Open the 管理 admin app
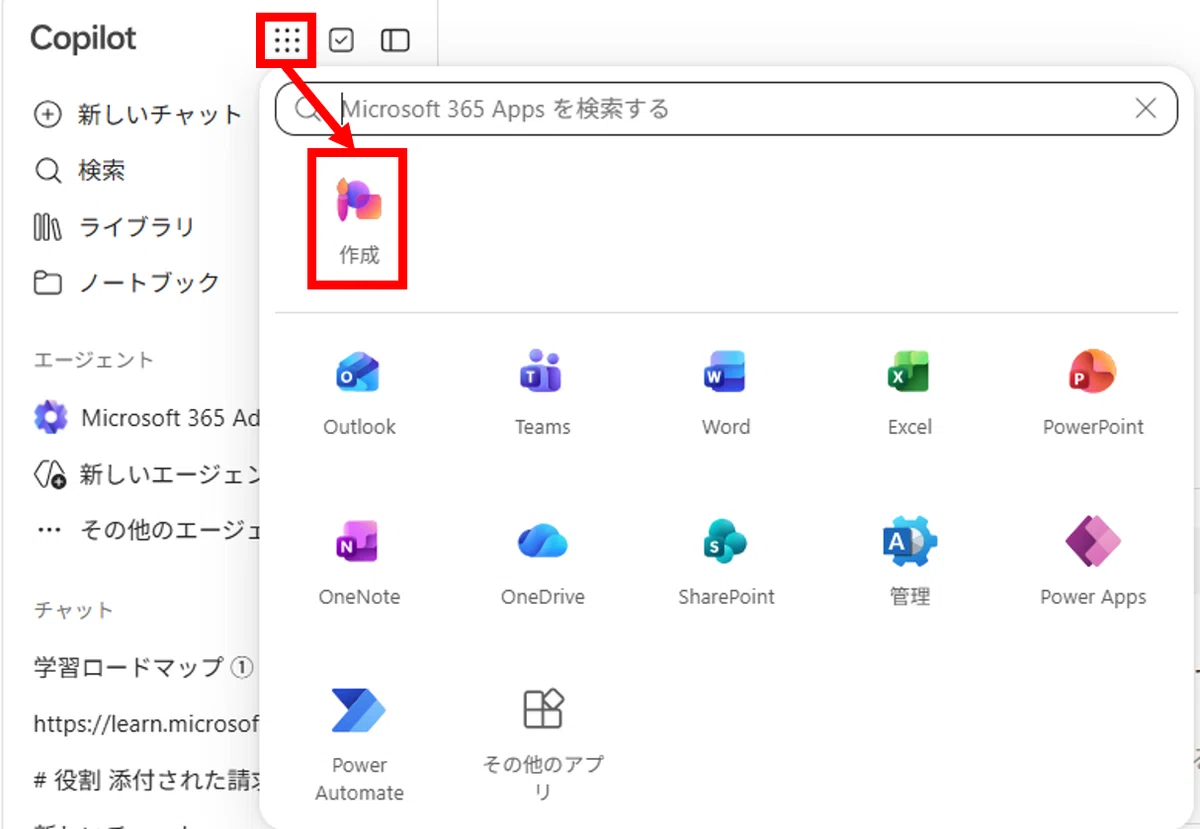This screenshot has width=1200, height=829. click(909, 563)
